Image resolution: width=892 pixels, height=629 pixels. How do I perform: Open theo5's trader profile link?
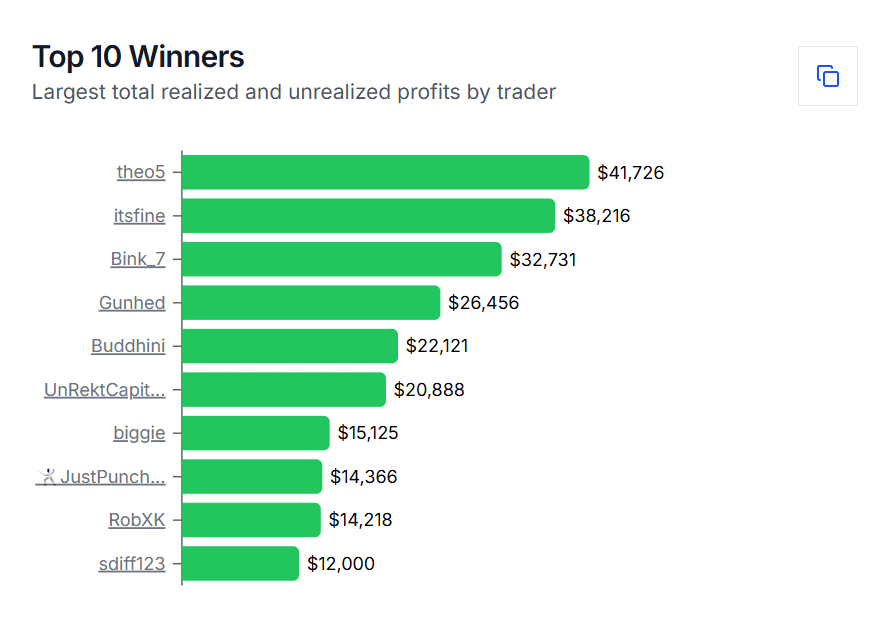pos(141,172)
